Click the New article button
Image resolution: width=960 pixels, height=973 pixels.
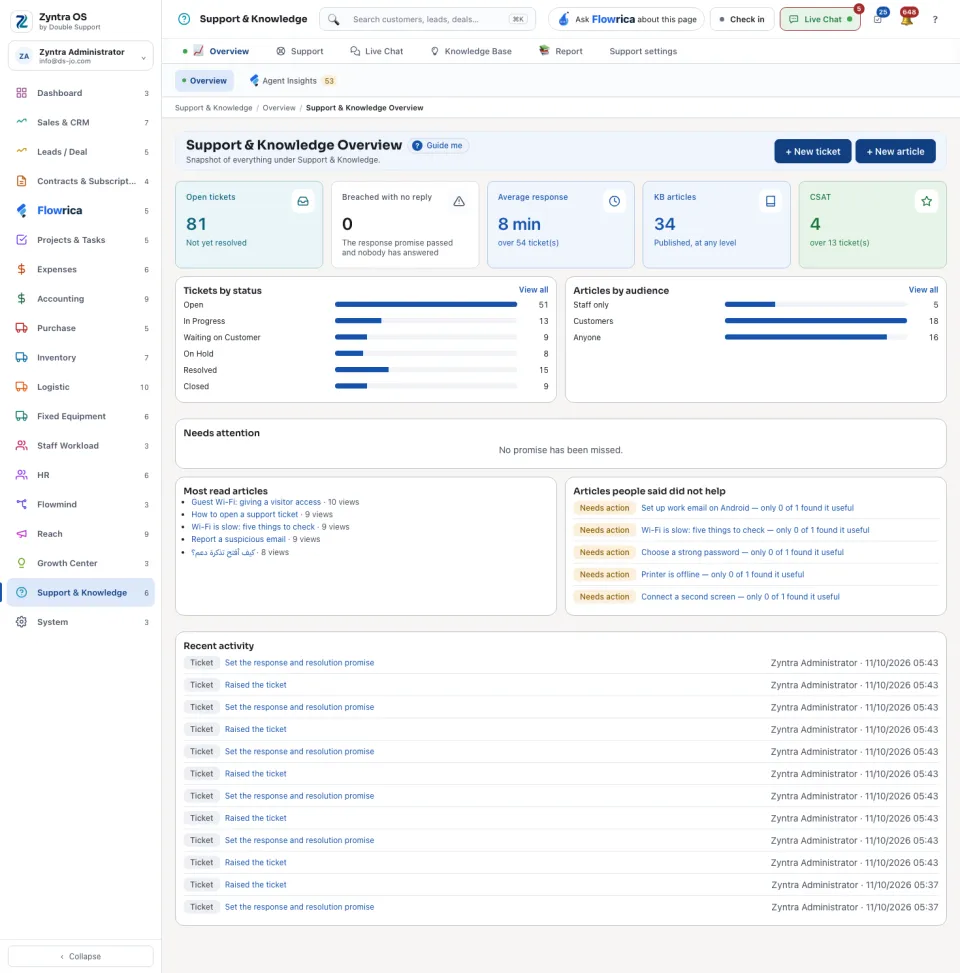[x=895, y=151]
